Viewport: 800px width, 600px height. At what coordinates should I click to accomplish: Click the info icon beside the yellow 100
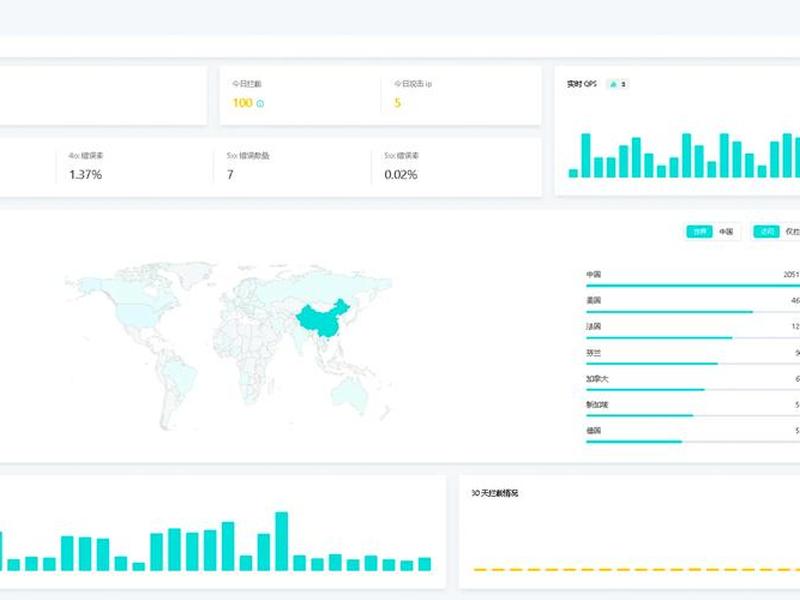pyautogui.click(x=260, y=104)
